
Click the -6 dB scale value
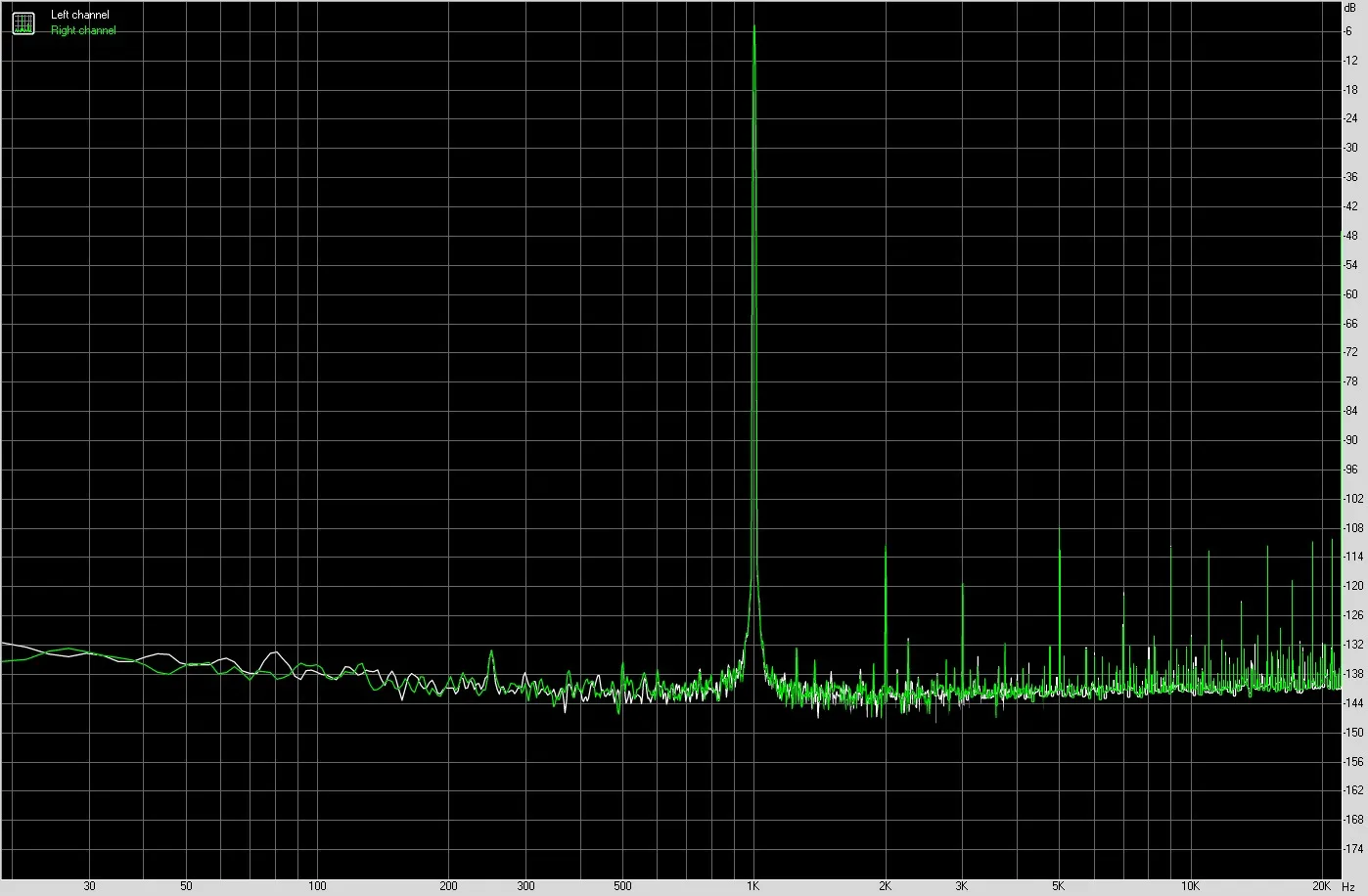(1348, 31)
